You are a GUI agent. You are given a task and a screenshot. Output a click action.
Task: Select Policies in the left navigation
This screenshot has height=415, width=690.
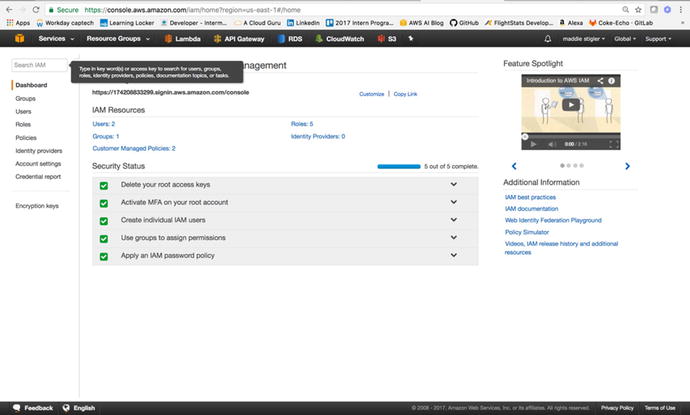click(26, 138)
